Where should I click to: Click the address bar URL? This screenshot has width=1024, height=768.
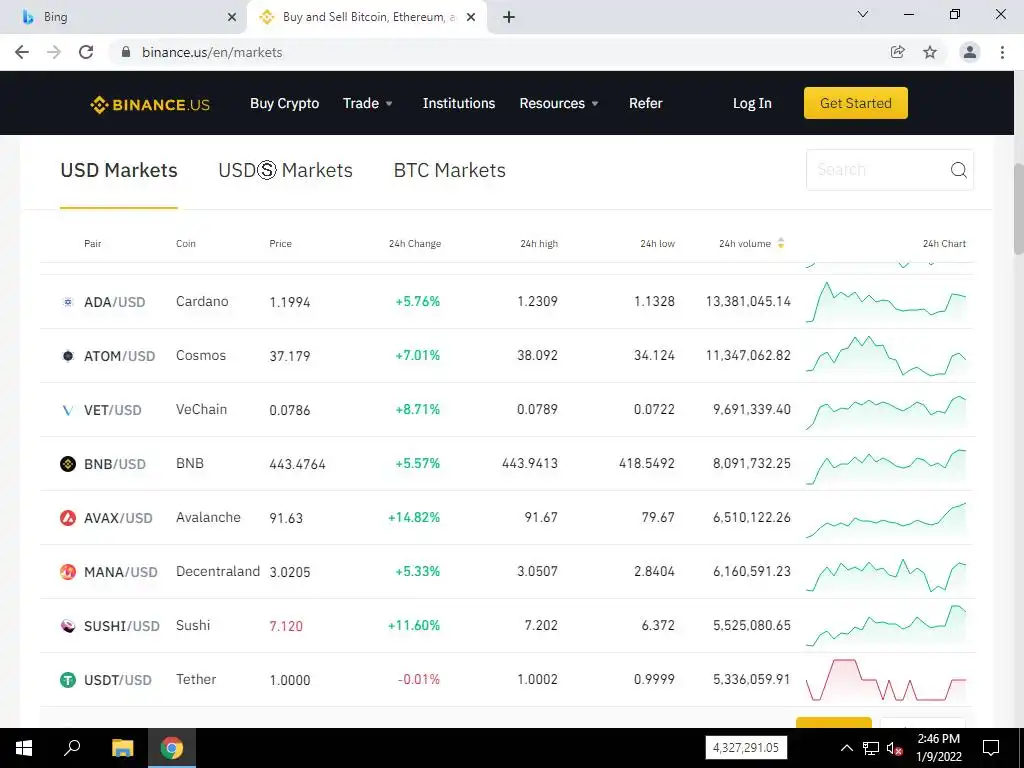[x=212, y=52]
